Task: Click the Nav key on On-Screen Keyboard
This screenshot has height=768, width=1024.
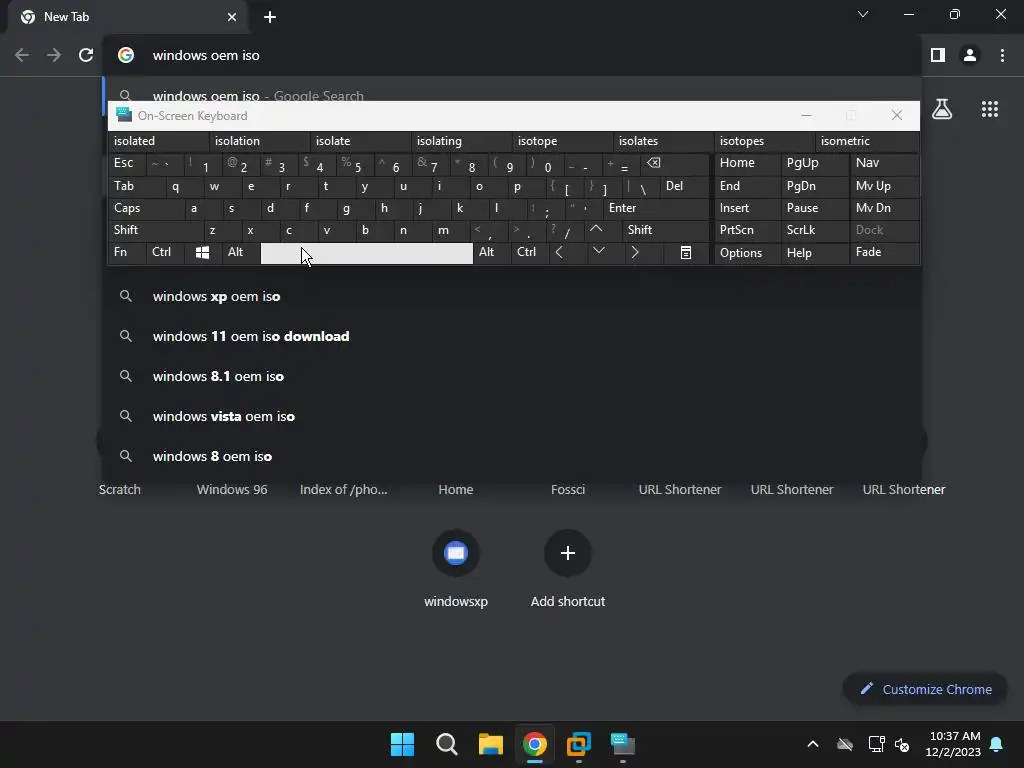Action: coord(884,163)
